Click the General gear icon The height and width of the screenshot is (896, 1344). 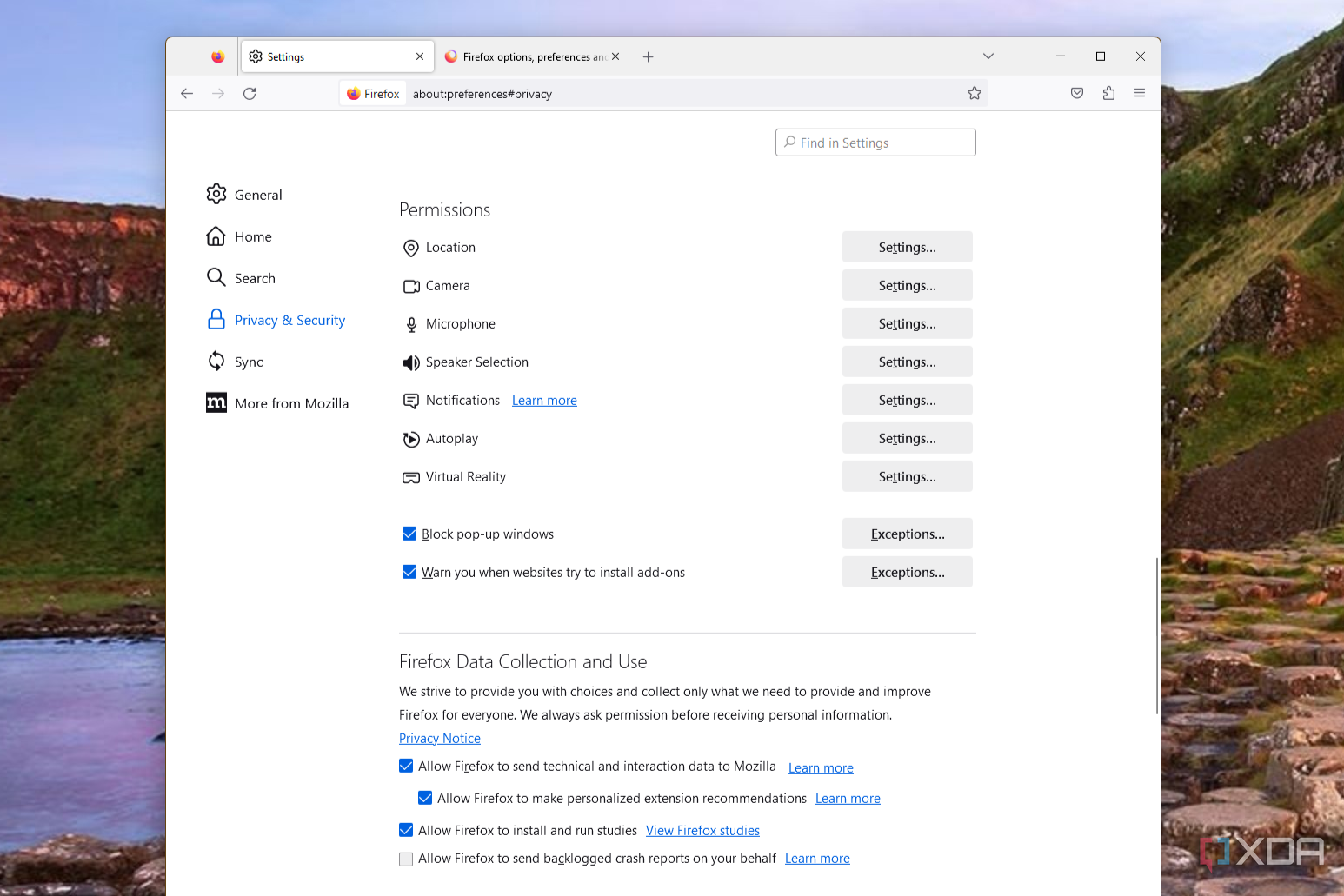pyautogui.click(x=216, y=194)
